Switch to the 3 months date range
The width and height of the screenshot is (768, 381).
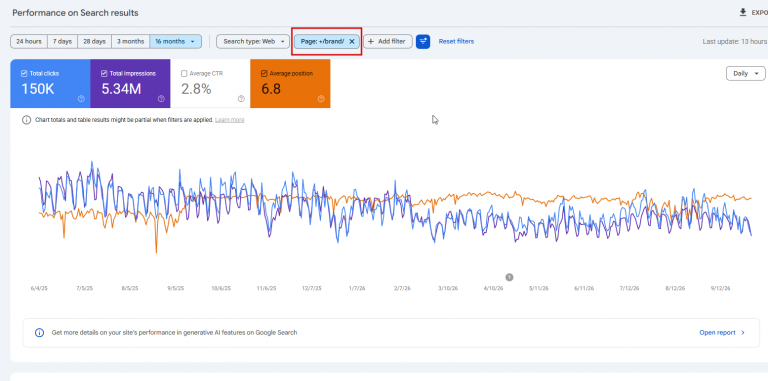tap(130, 42)
